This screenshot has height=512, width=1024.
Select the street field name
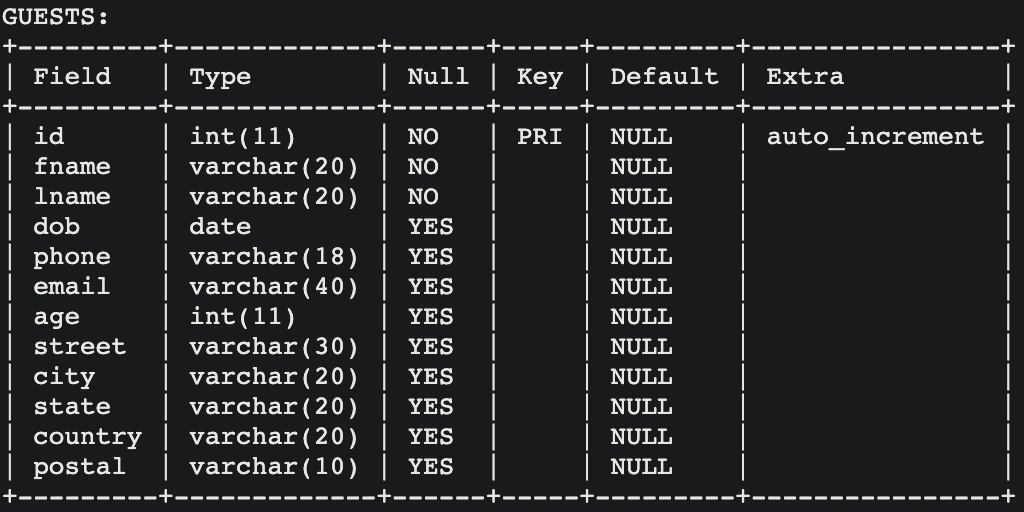(80, 347)
